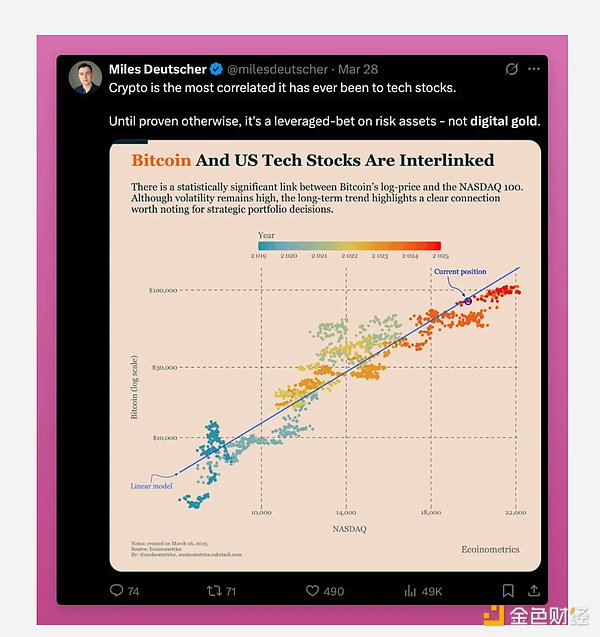The width and height of the screenshot is (600, 637).
Task: Click the Miles Deutscher display name
Action: pos(157,70)
